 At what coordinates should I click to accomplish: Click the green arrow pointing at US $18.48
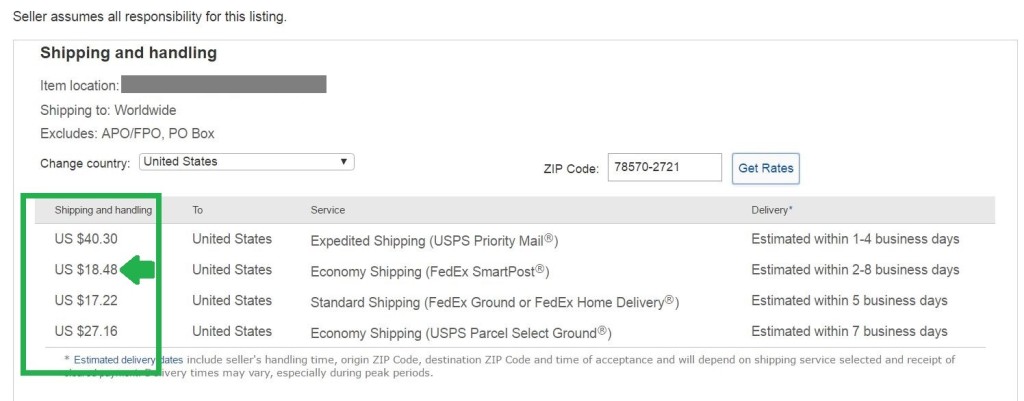[x=138, y=270]
